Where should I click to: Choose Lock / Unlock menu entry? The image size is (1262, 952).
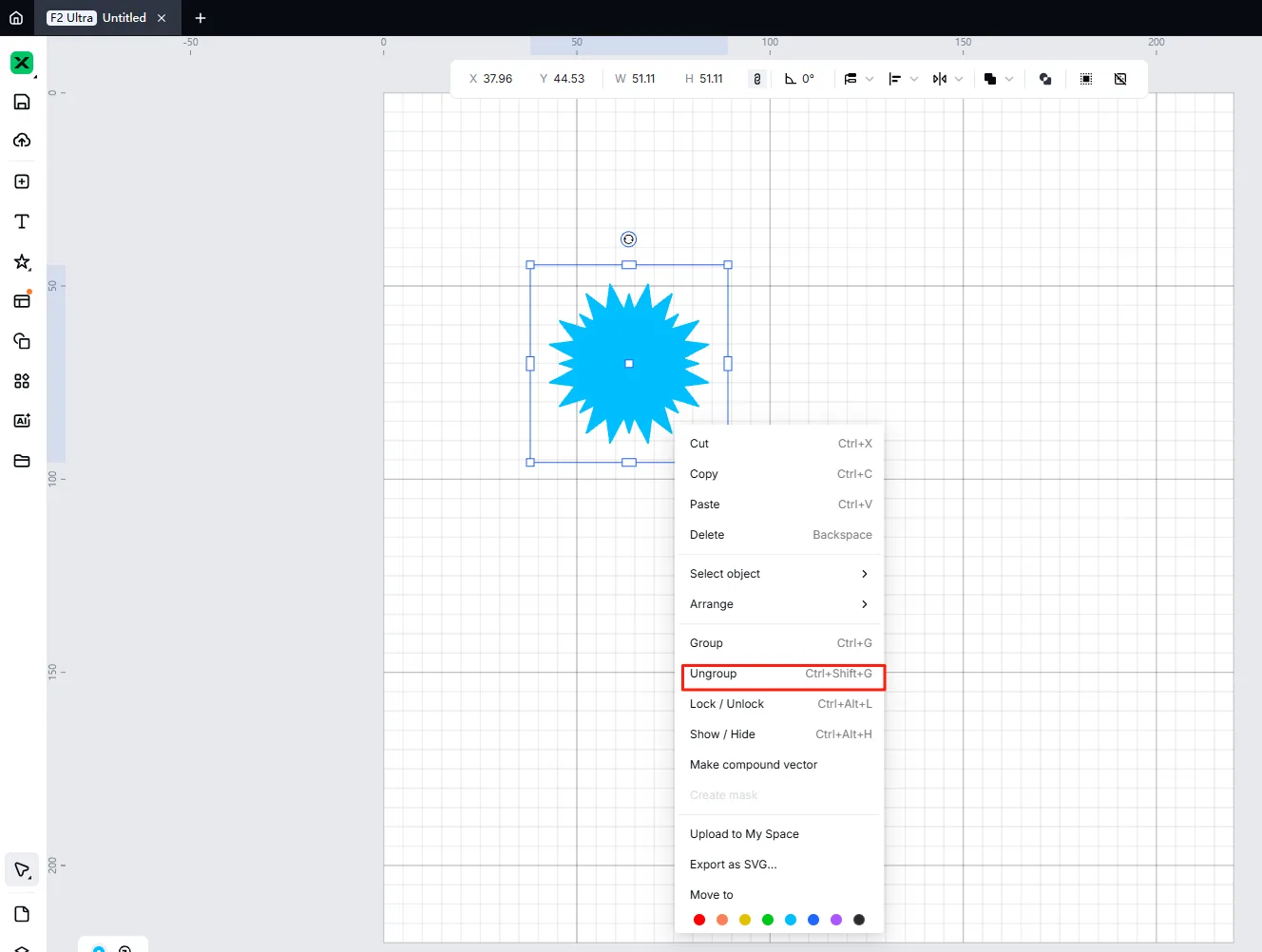[x=780, y=704]
